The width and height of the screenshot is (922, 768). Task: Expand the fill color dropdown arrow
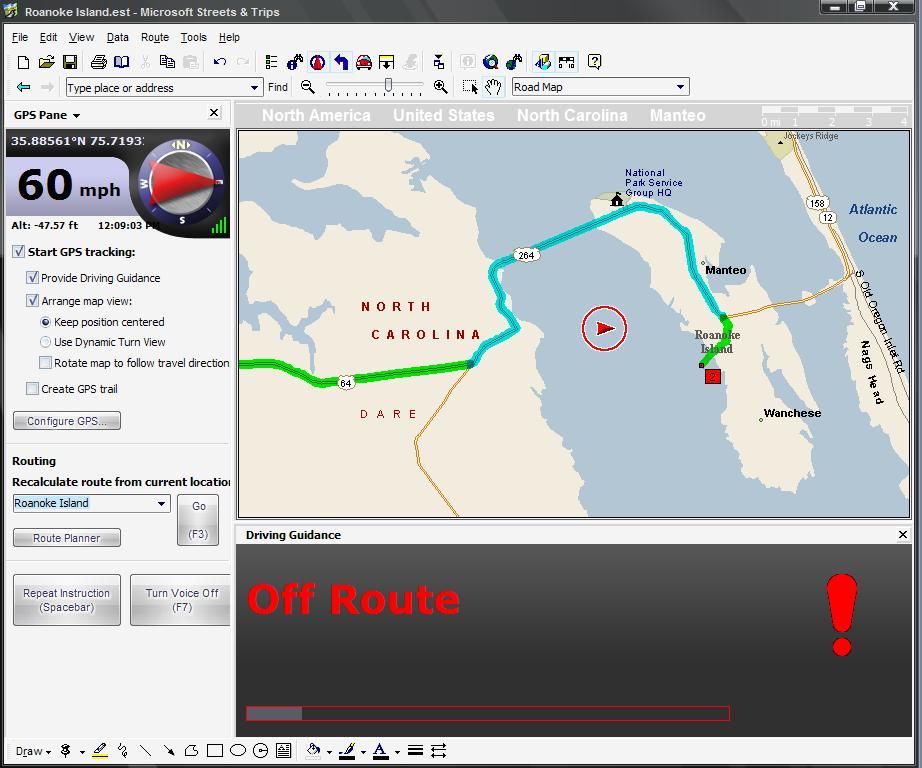point(329,752)
